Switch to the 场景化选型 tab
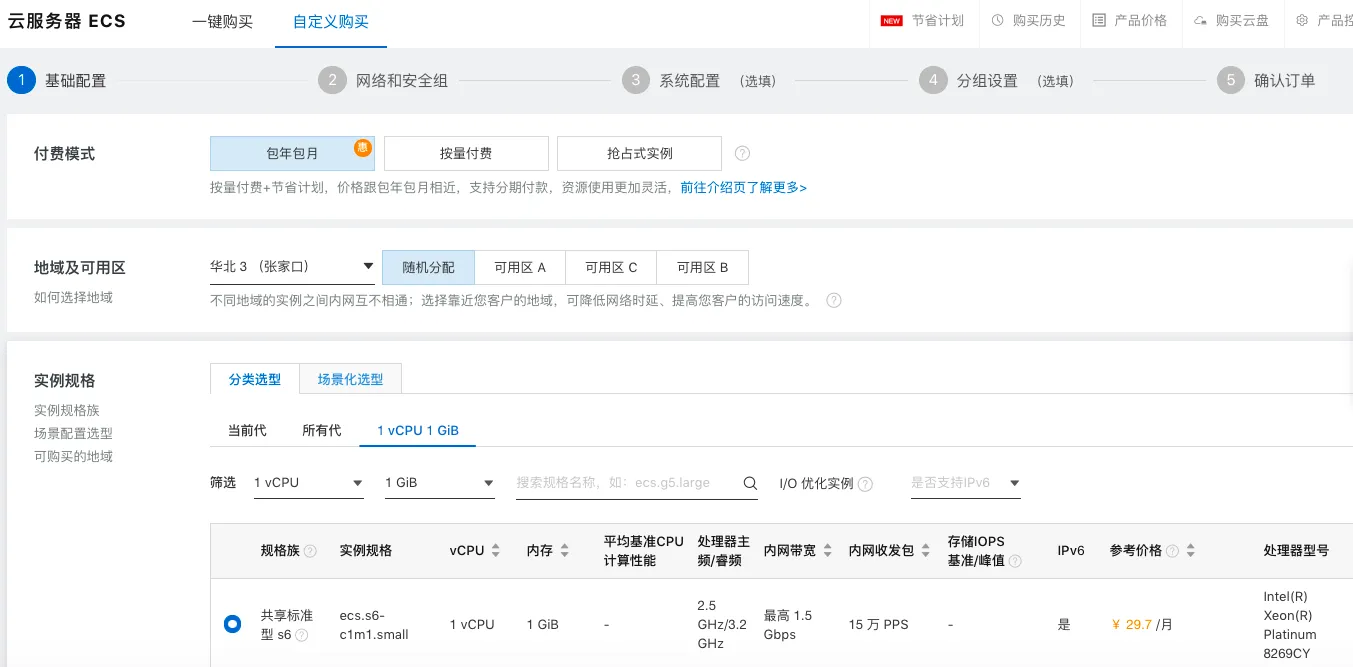 pyautogui.click(x=350, y=378)
